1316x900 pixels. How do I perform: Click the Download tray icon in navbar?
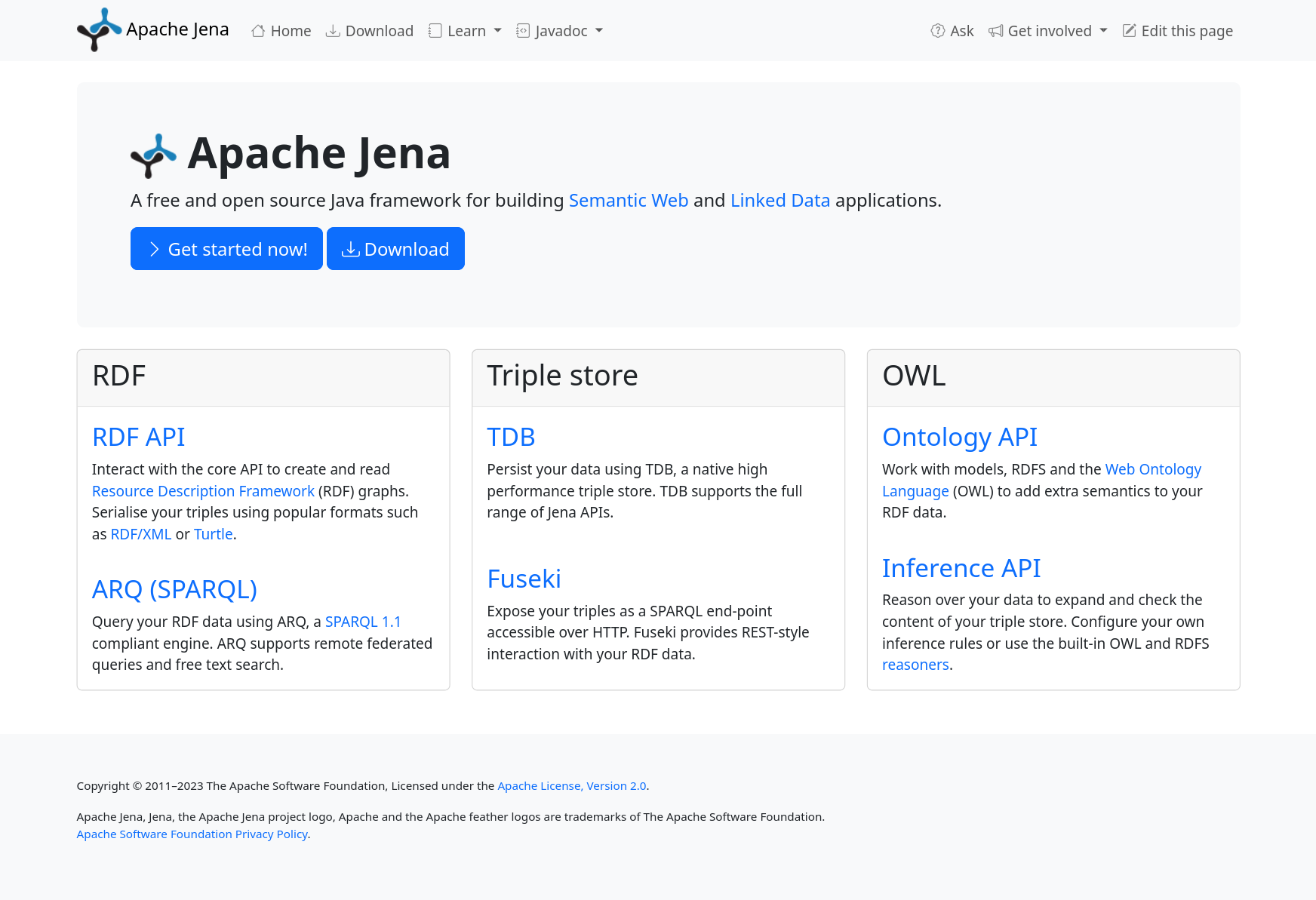point(332,31)
